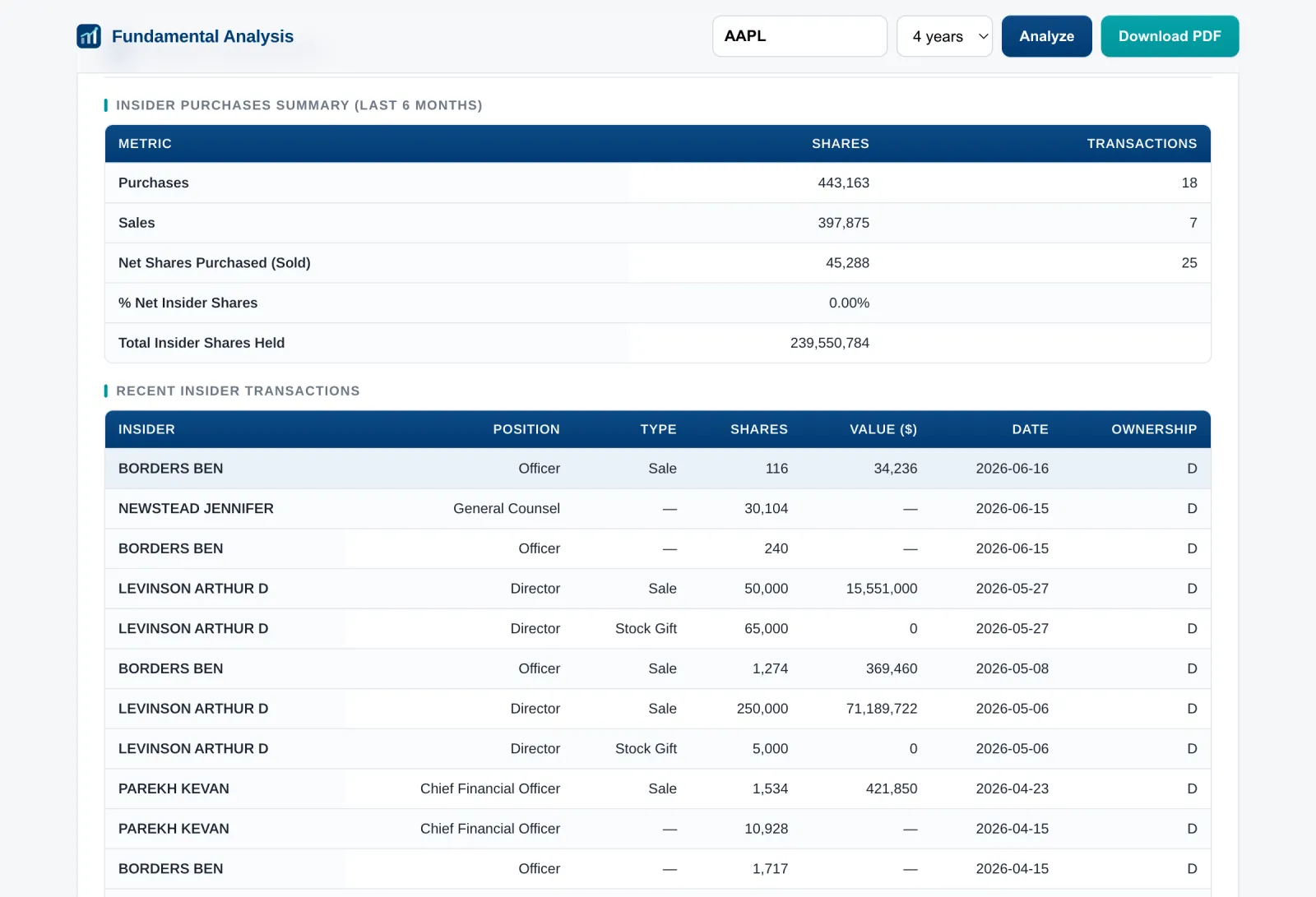Click the 71,189,722 value cell
This screenshot has width=1316, height=897.
pos(882,709)
